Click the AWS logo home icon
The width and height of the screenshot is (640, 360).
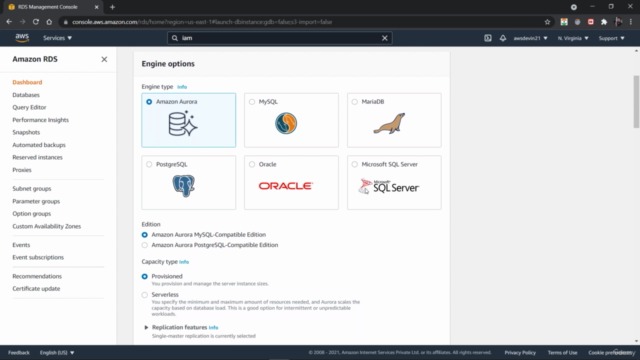(22, 38)
